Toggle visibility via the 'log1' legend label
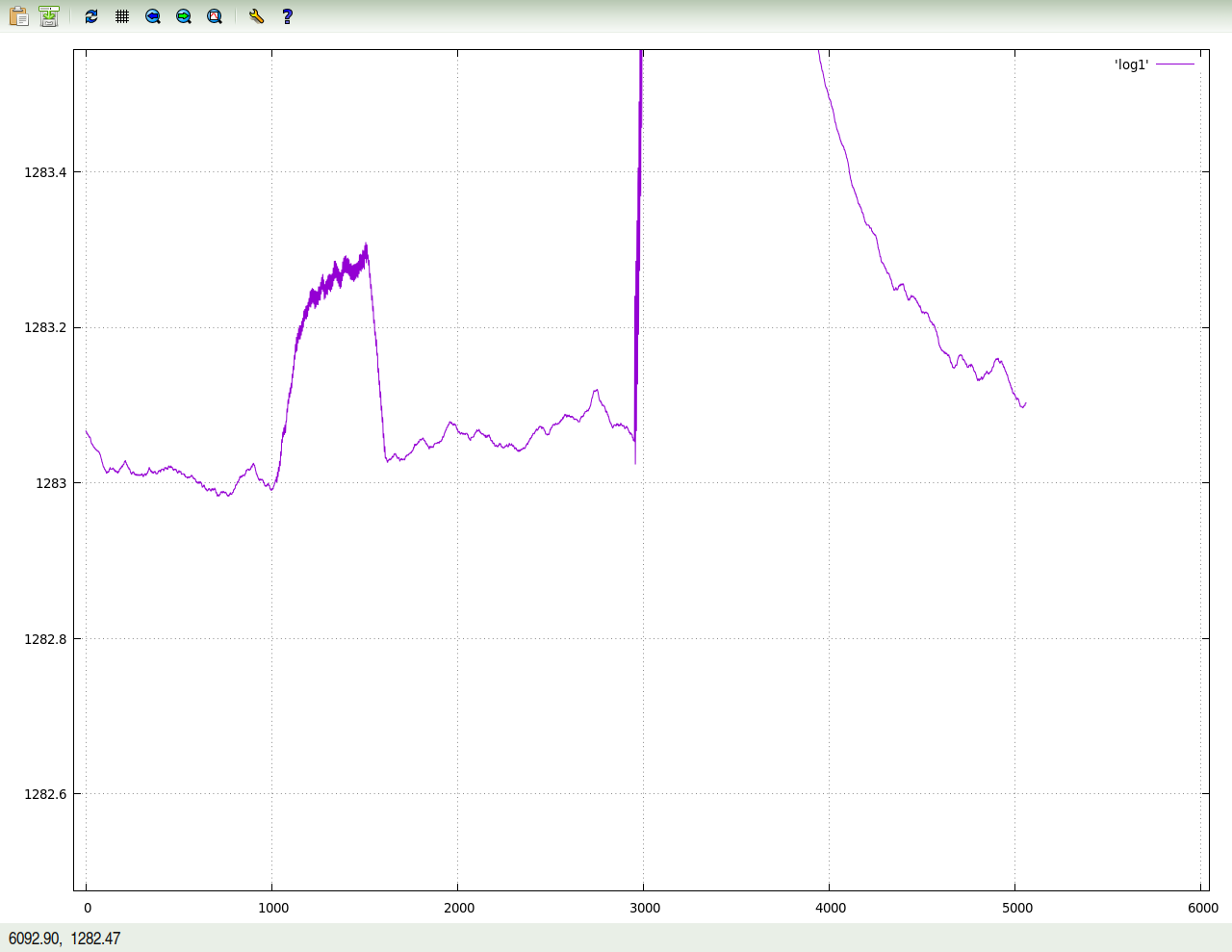 (1131, 64)
